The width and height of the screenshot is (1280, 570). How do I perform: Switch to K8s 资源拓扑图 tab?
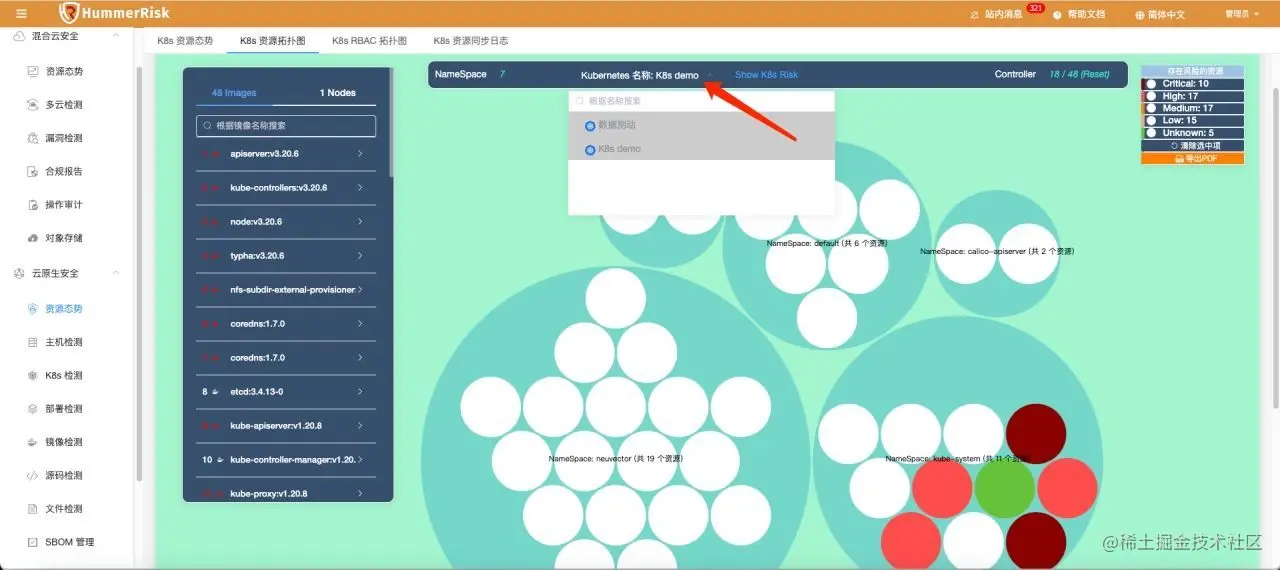click(x=272, y=41)
